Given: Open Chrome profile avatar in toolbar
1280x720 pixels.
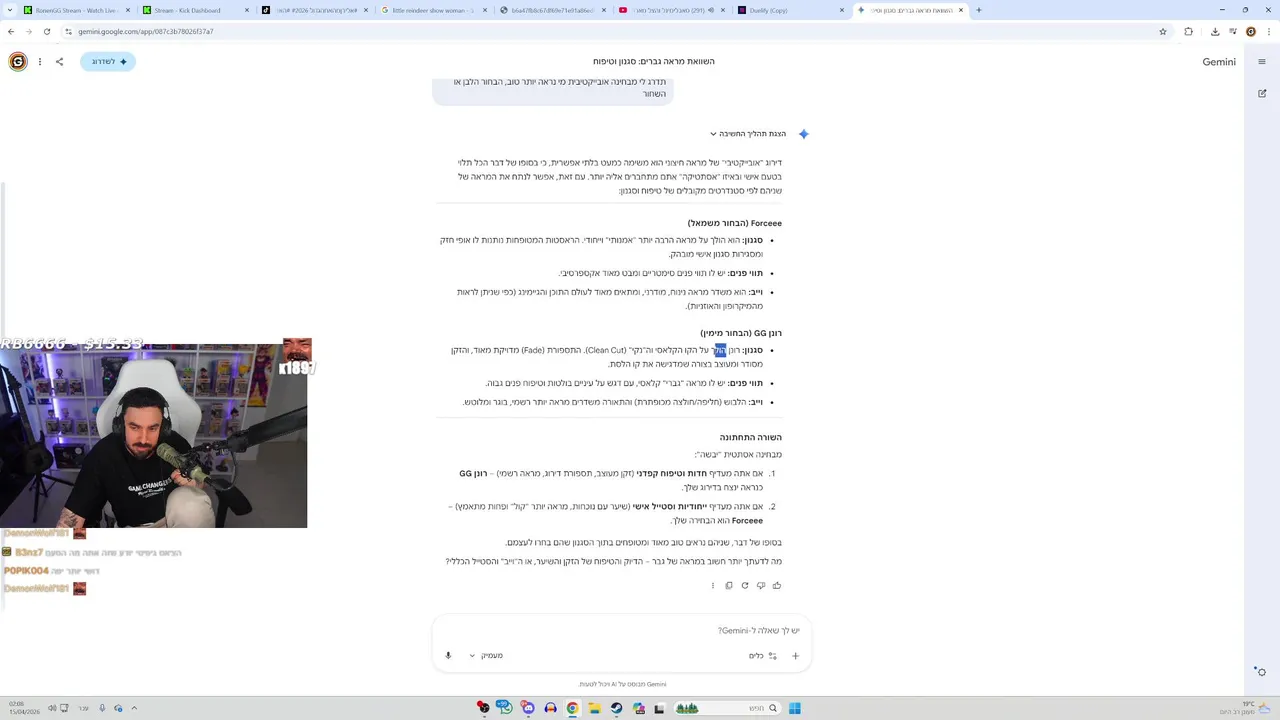Looking at the screenshot, I should point(1250,31).
